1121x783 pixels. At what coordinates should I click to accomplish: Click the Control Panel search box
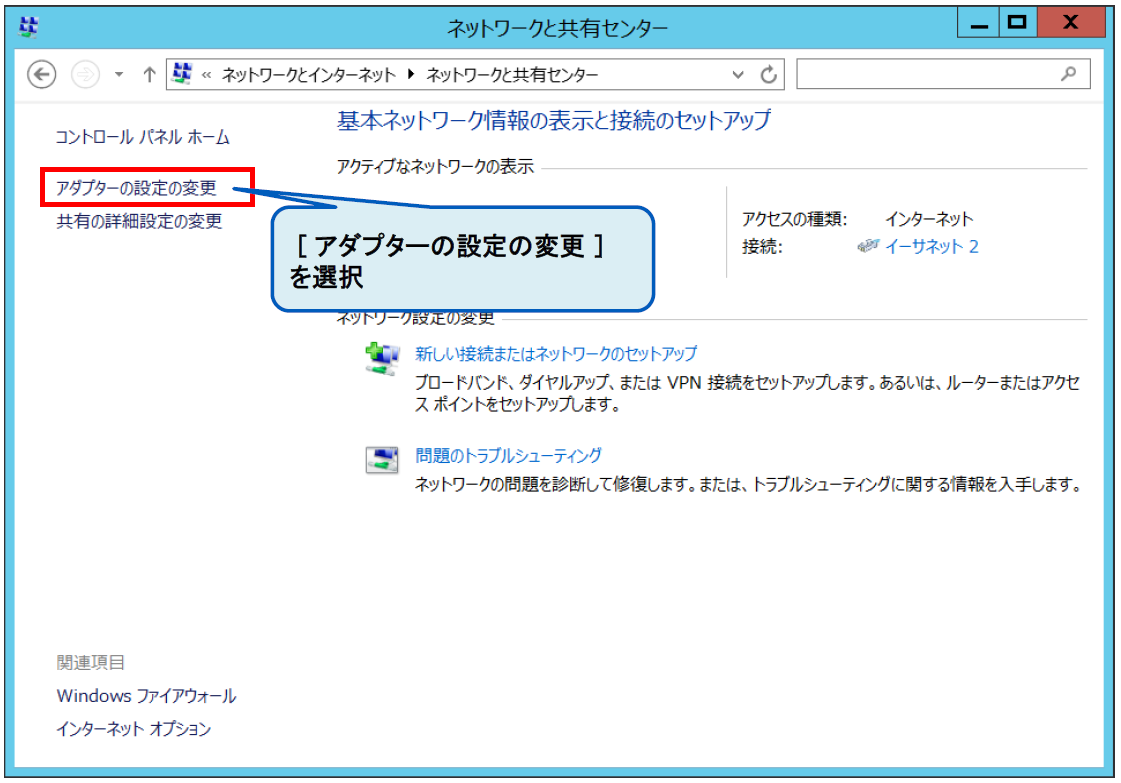(x=930, y=74)
